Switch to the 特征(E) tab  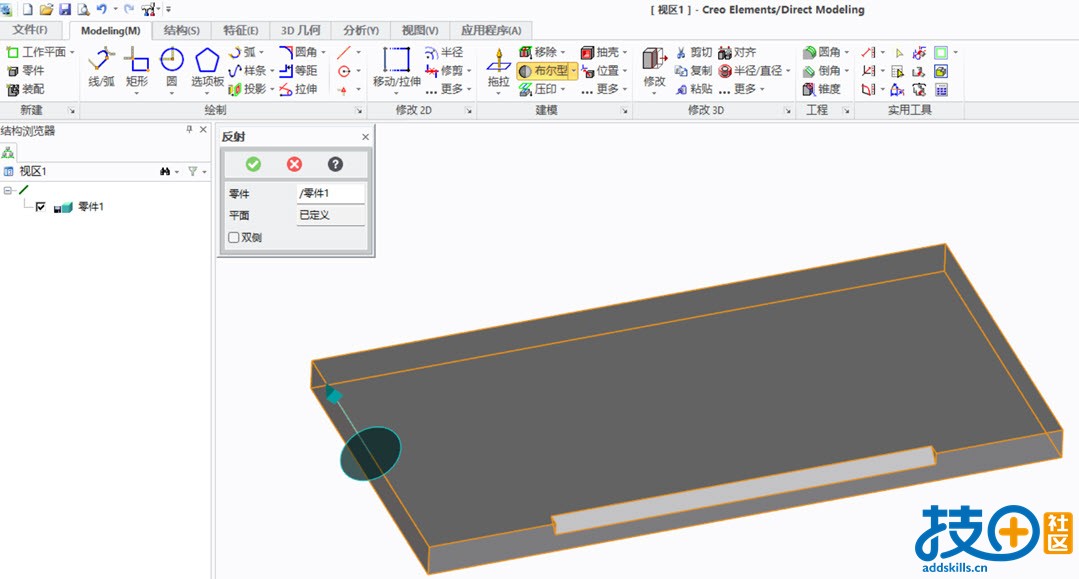pos(241,30)
